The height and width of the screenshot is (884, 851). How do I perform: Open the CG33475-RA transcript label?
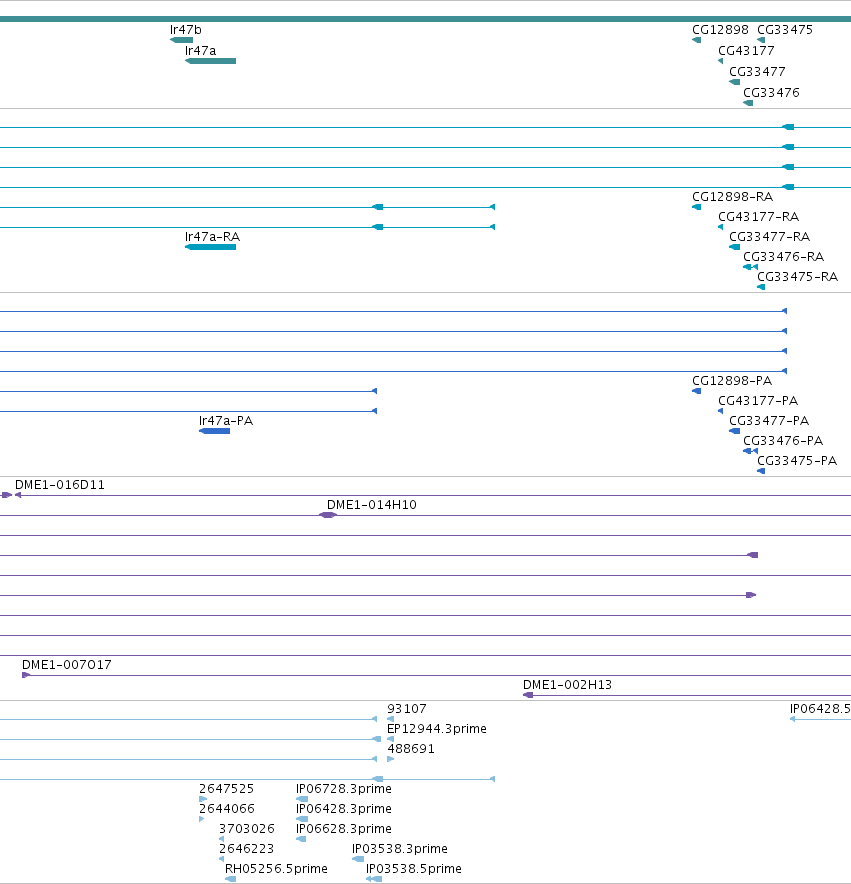click(797, 277)
